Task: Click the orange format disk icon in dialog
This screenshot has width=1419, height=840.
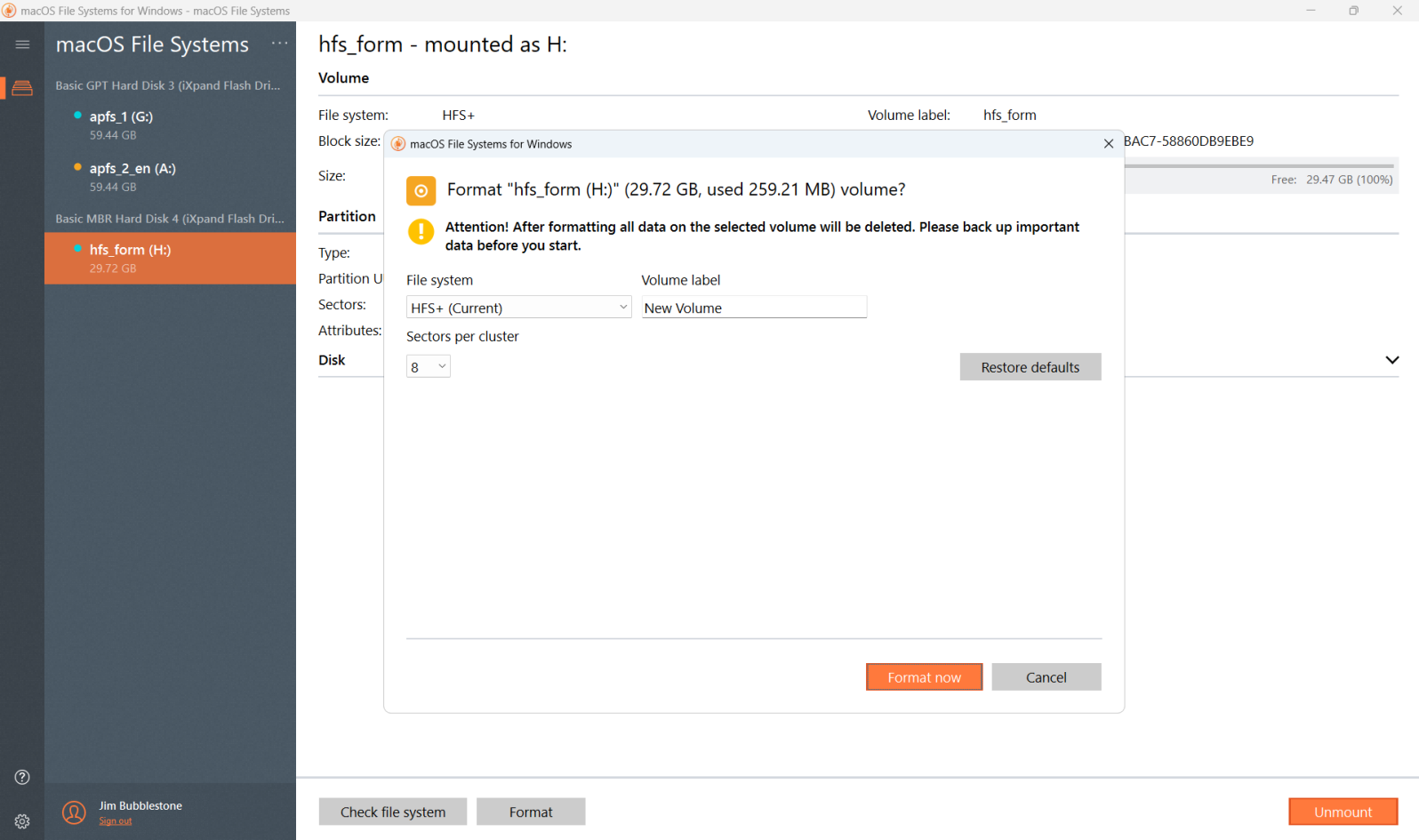Action: point(421,190)
